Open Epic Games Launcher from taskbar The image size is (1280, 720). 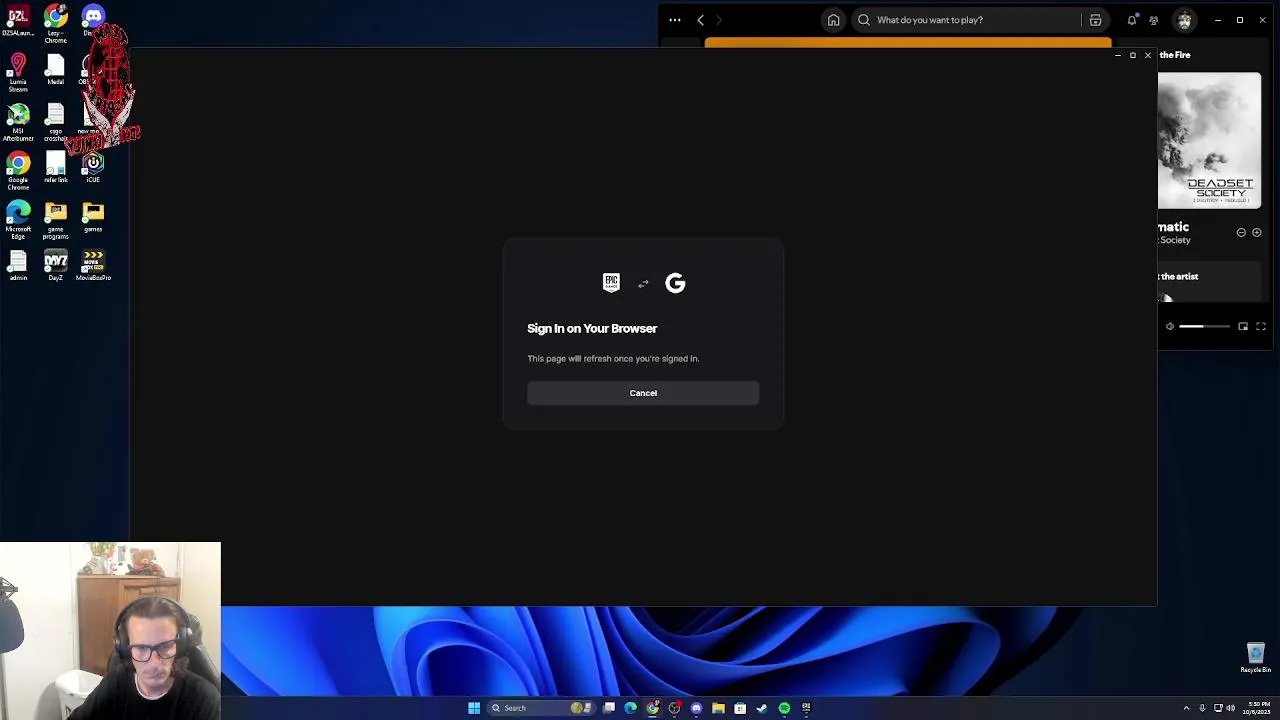pyautogui.click(x=806, y=708)
